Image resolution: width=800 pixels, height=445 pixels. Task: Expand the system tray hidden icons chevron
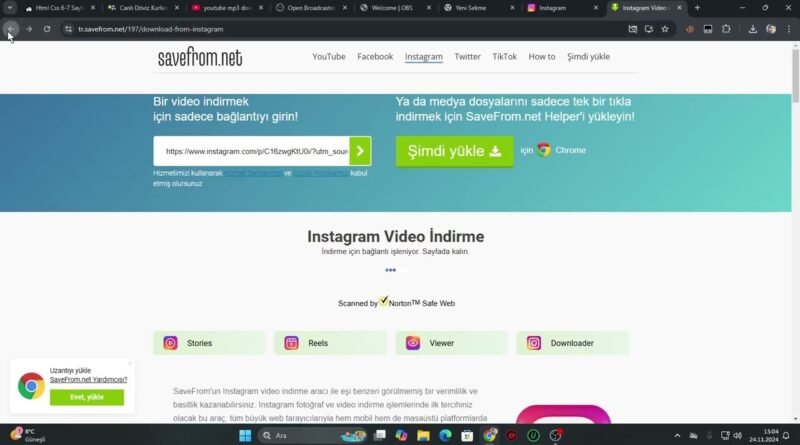pos(678,435)
